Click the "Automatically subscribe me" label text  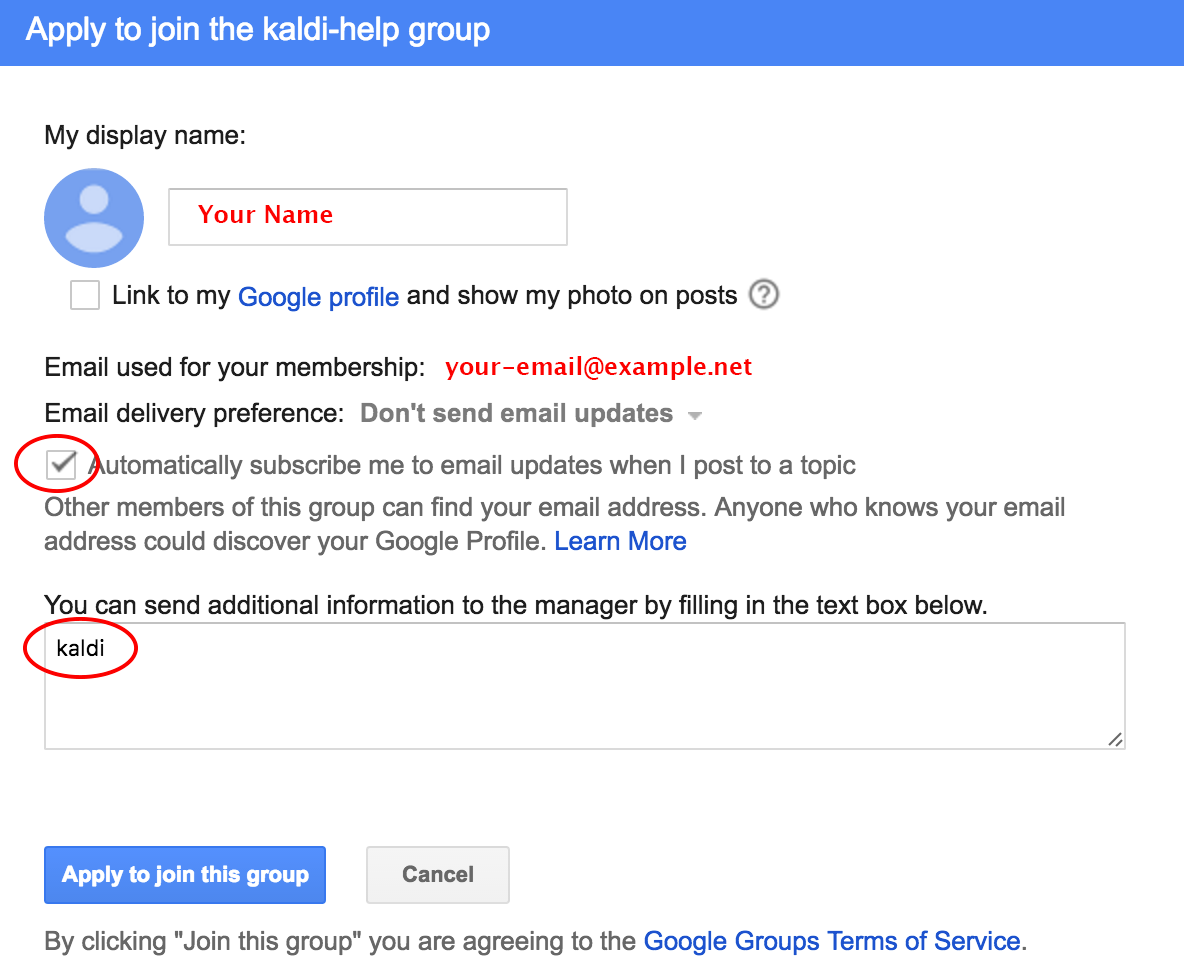pyautogui.click(x=472, y=465)
